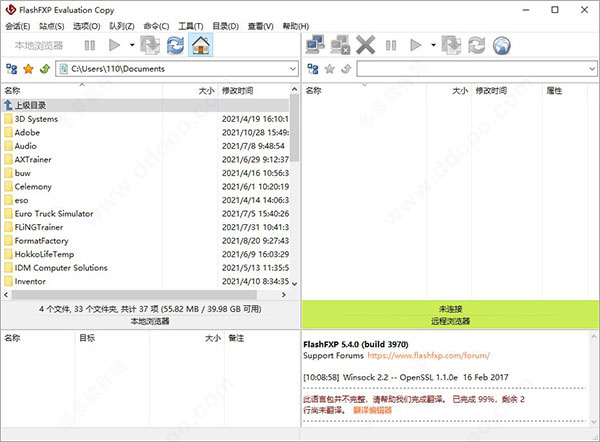The width and height of the screenshot is (600, 442).
Task: Select the 3D Systems folder
Action: click(36, 119)
